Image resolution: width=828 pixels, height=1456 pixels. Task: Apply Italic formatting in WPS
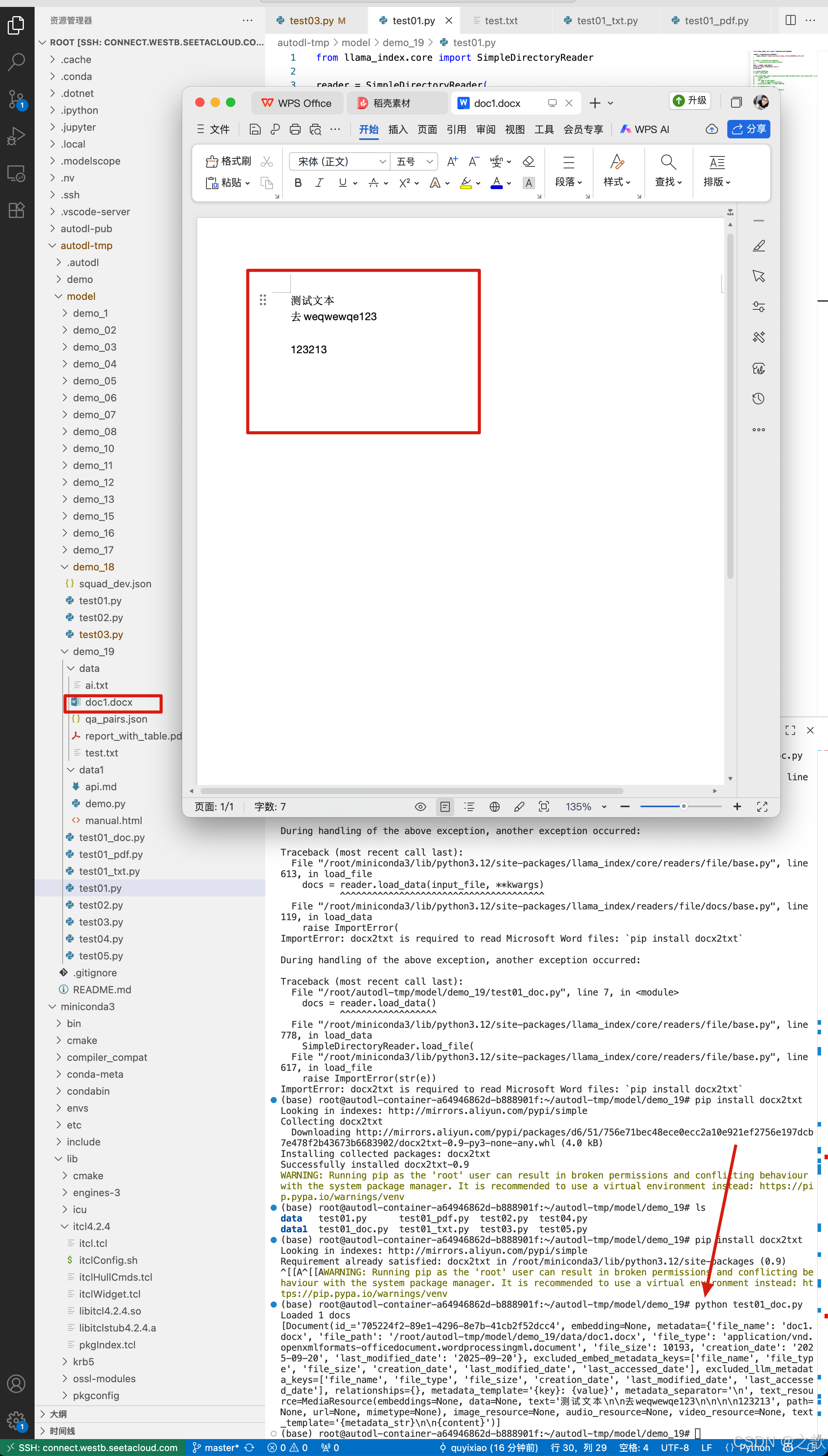click(319, 183)
